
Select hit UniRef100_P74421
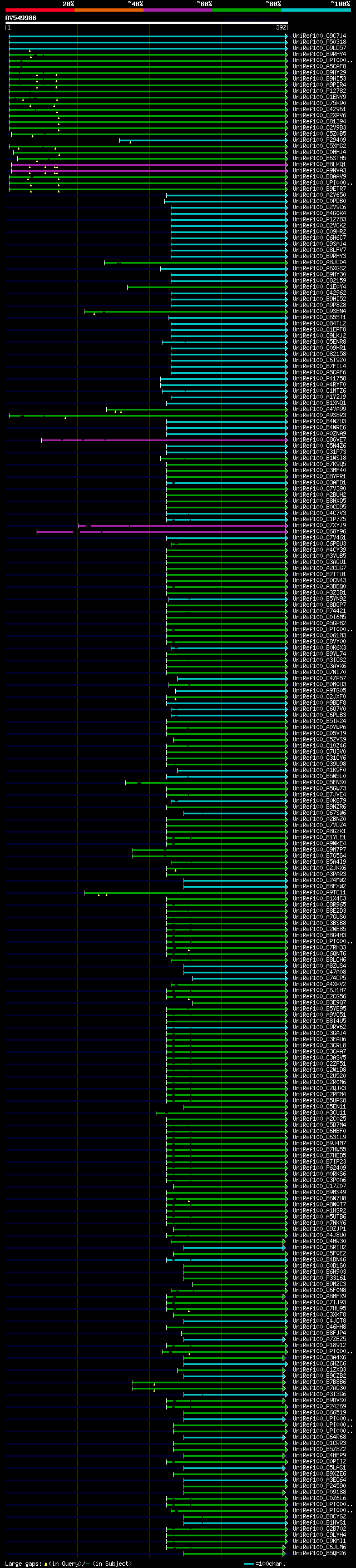(319, 611)
